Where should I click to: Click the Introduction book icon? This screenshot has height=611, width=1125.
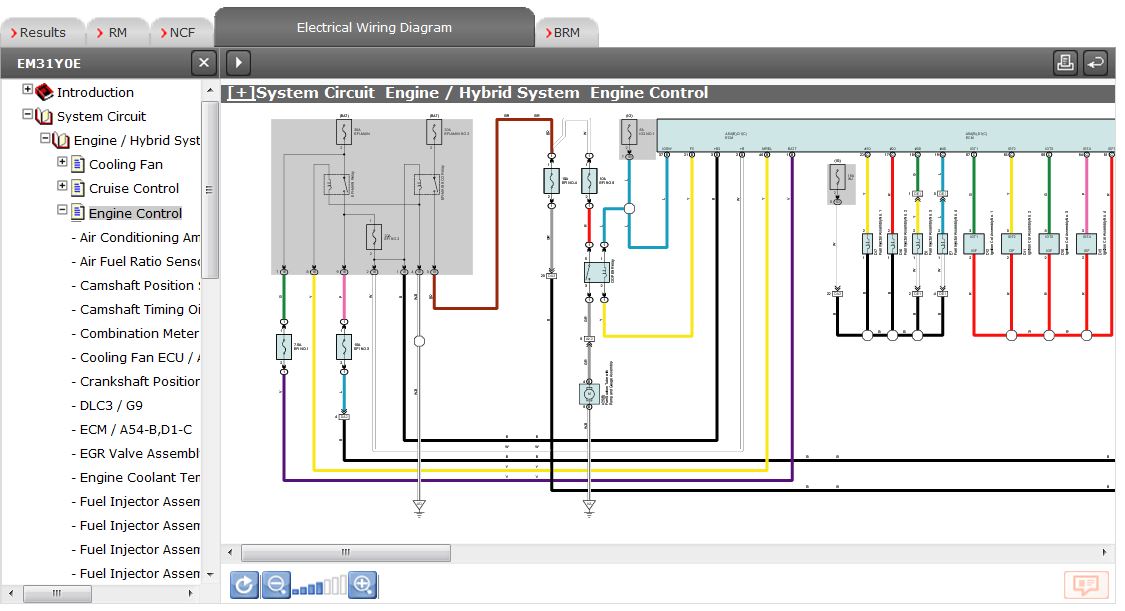click(x=44, y=92)
